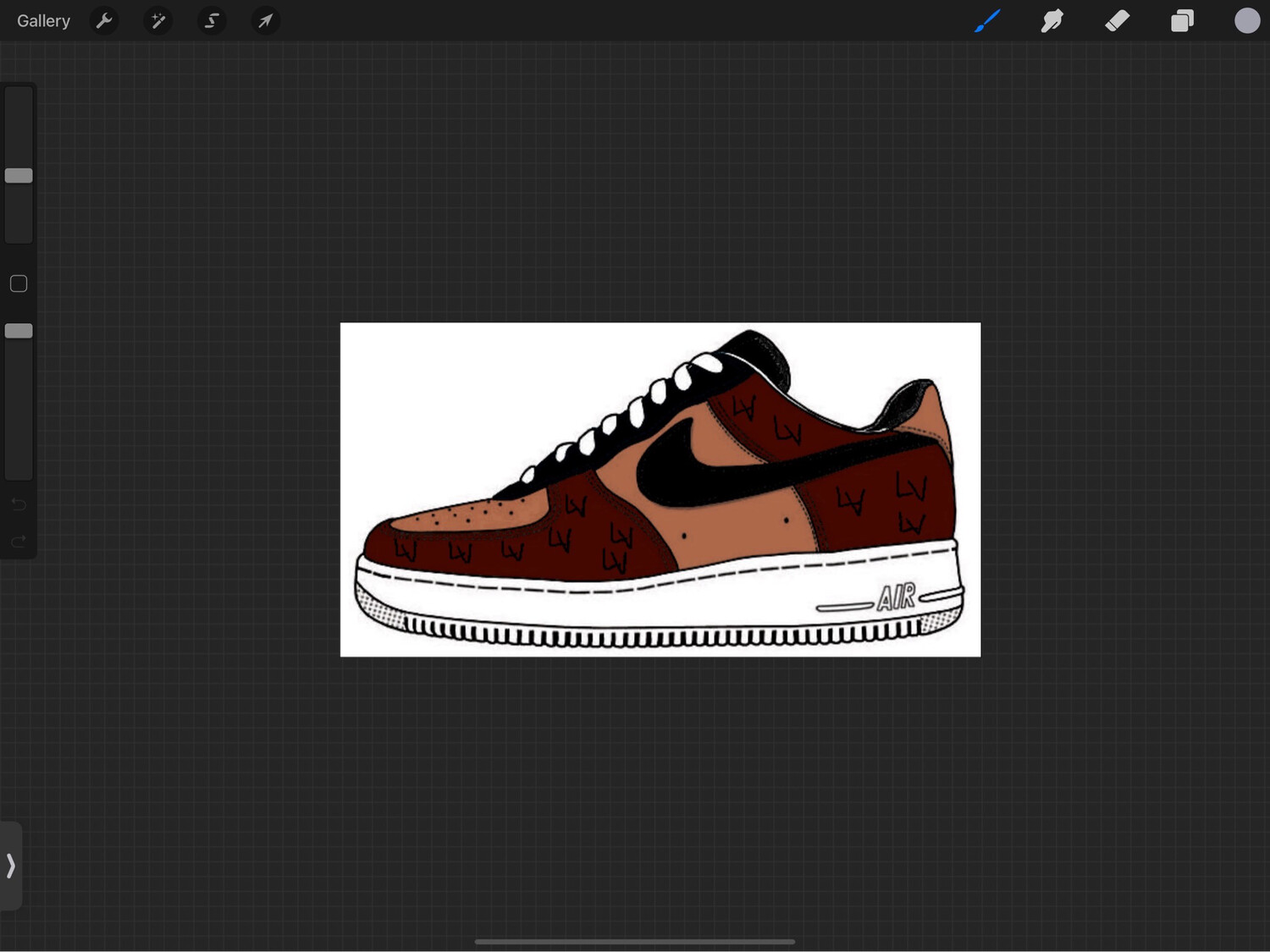Image resolution: width=1270 pixels, height=952 pixels.
Task: Return to the Gallery
Action: point(43,20)
